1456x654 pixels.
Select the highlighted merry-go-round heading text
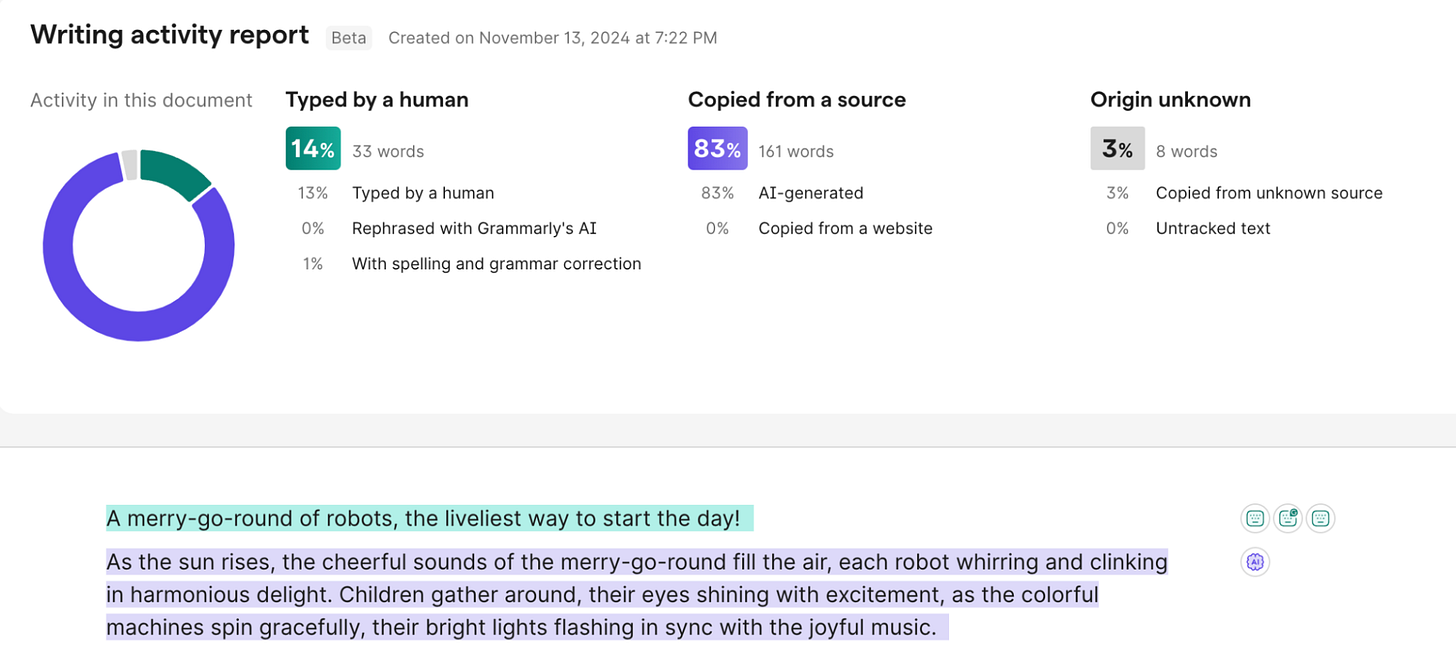click(428, 518)
